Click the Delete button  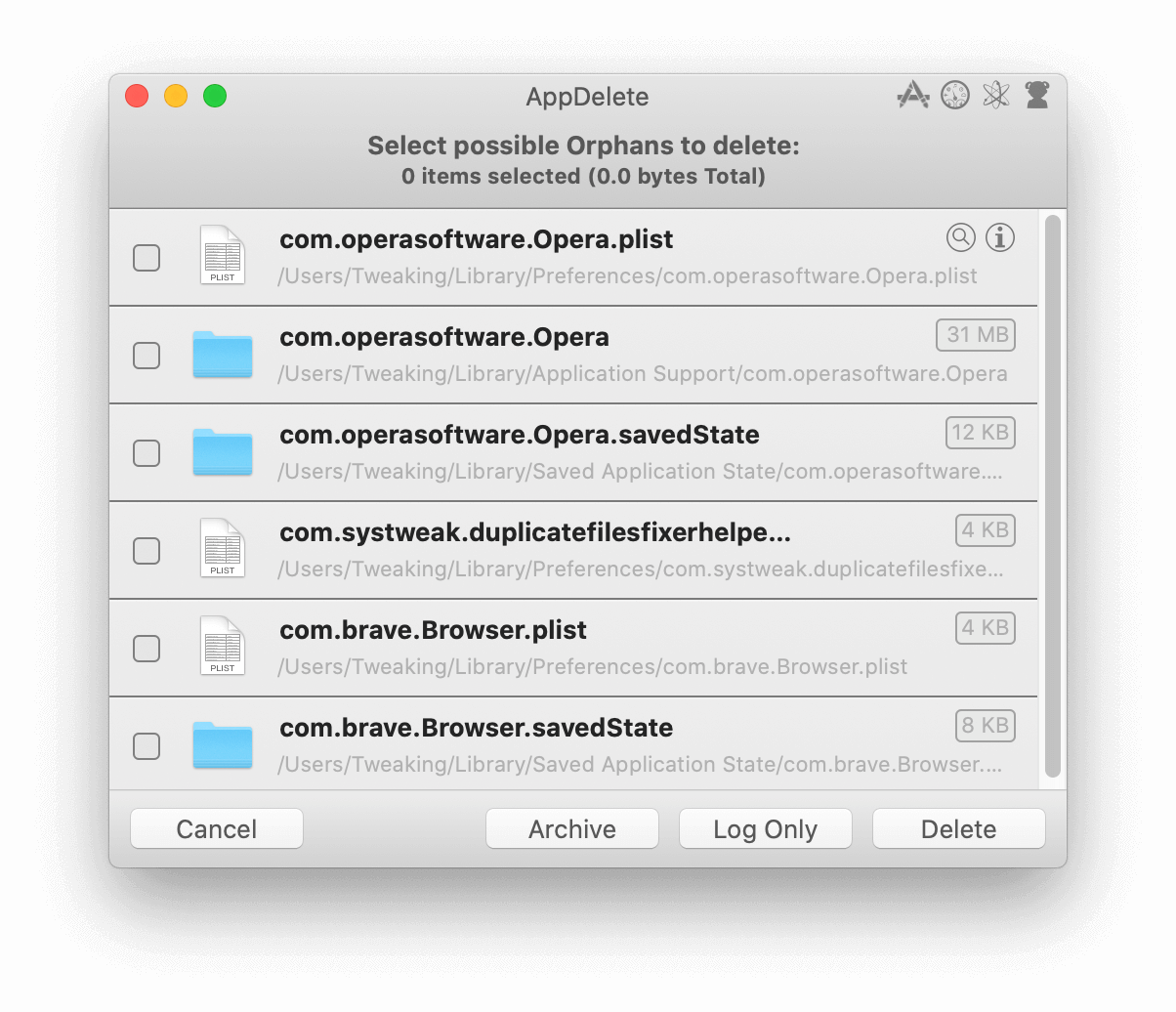click(959, 829)
